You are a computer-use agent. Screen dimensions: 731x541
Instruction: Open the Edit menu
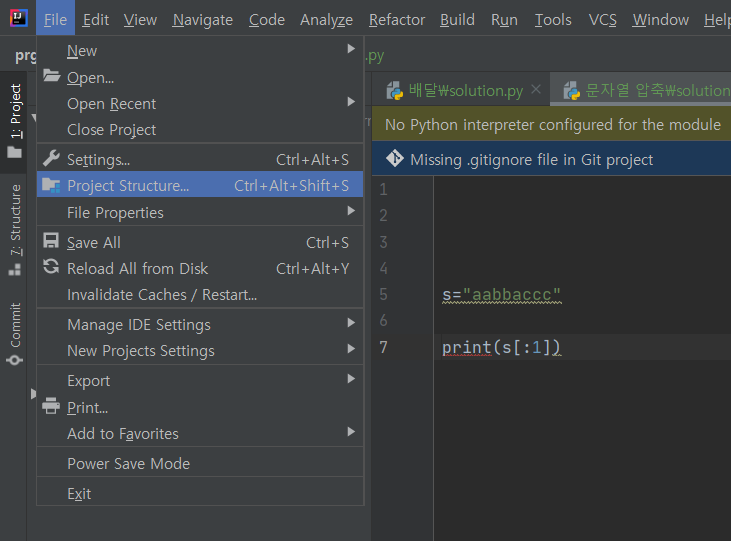(x=96, y=20)
